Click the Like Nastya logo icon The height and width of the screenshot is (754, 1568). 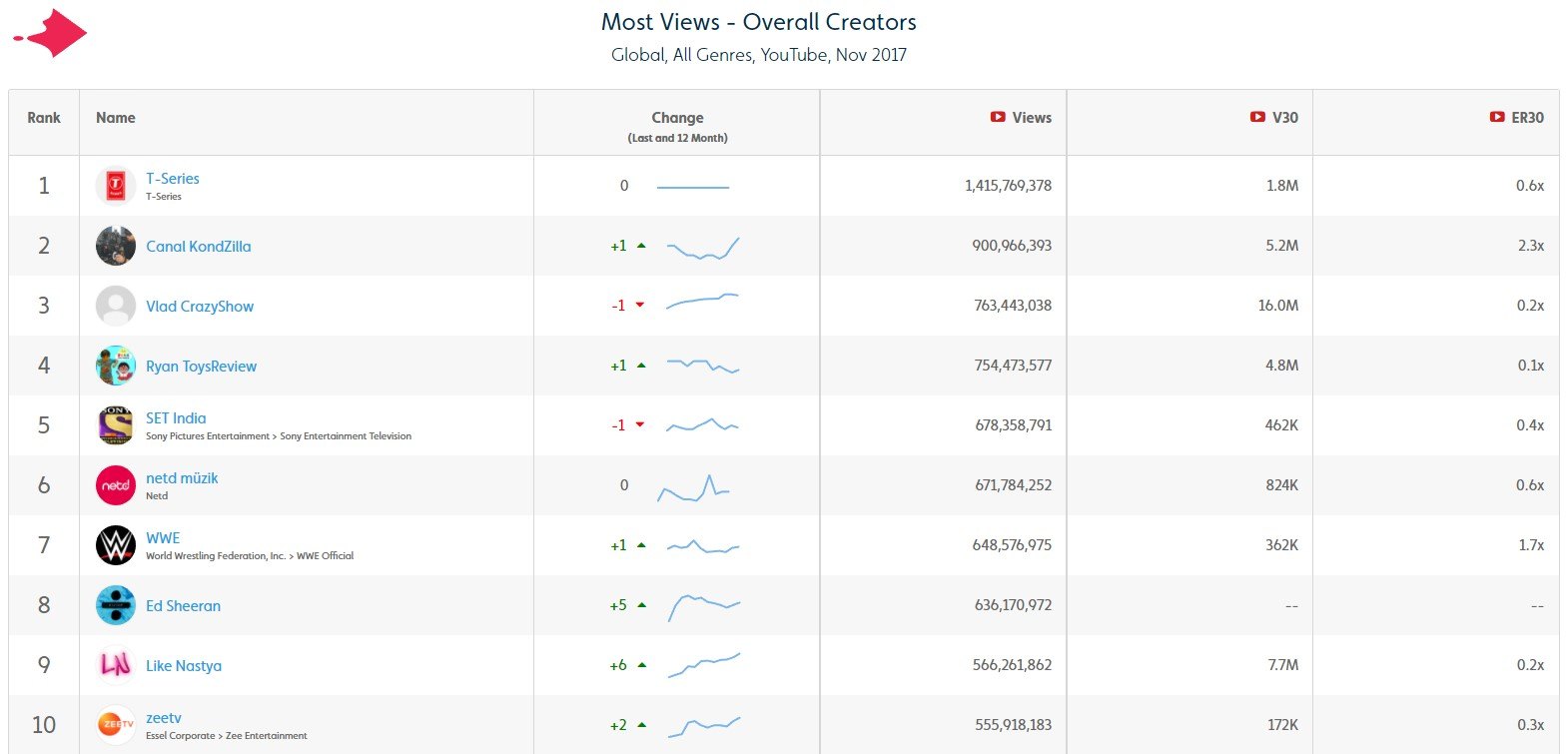116,665
